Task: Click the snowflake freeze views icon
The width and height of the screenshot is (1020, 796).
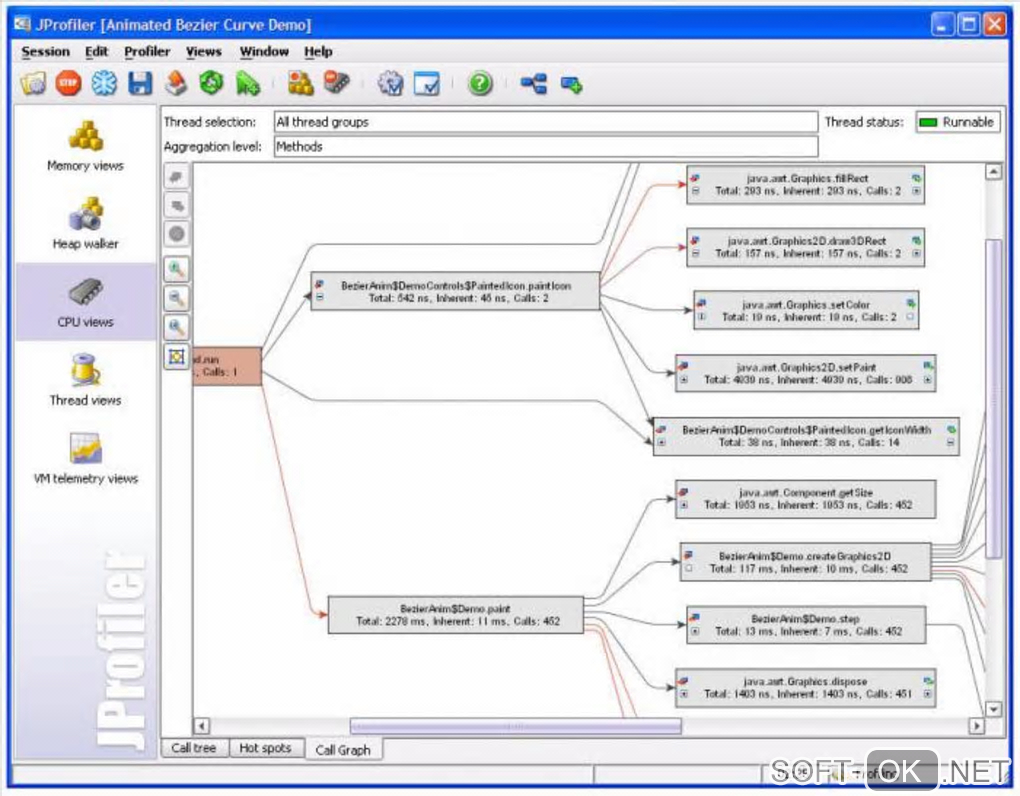Action: point(104,83)
